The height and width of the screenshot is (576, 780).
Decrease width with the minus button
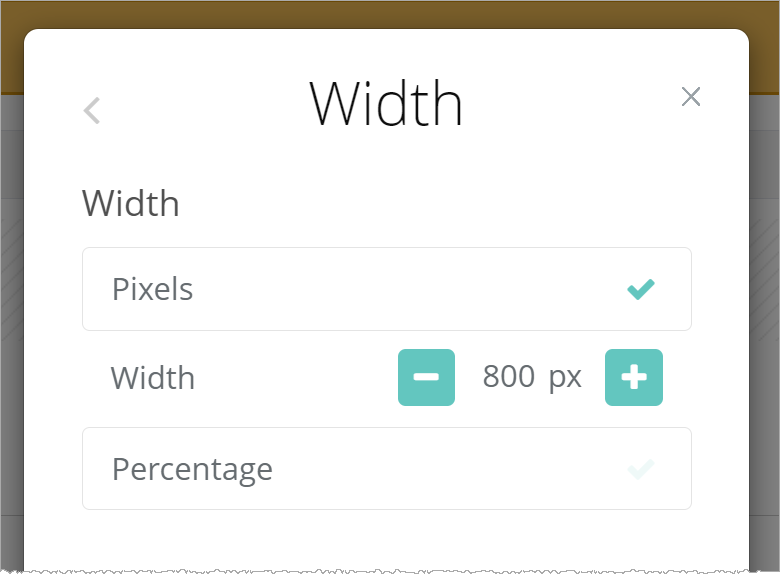point(426,377)
